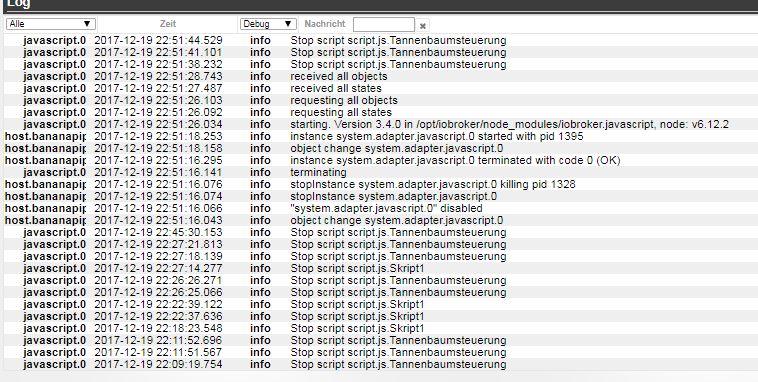Select timestamp 2017-12-19 22:27:21.813

[158, 244]
